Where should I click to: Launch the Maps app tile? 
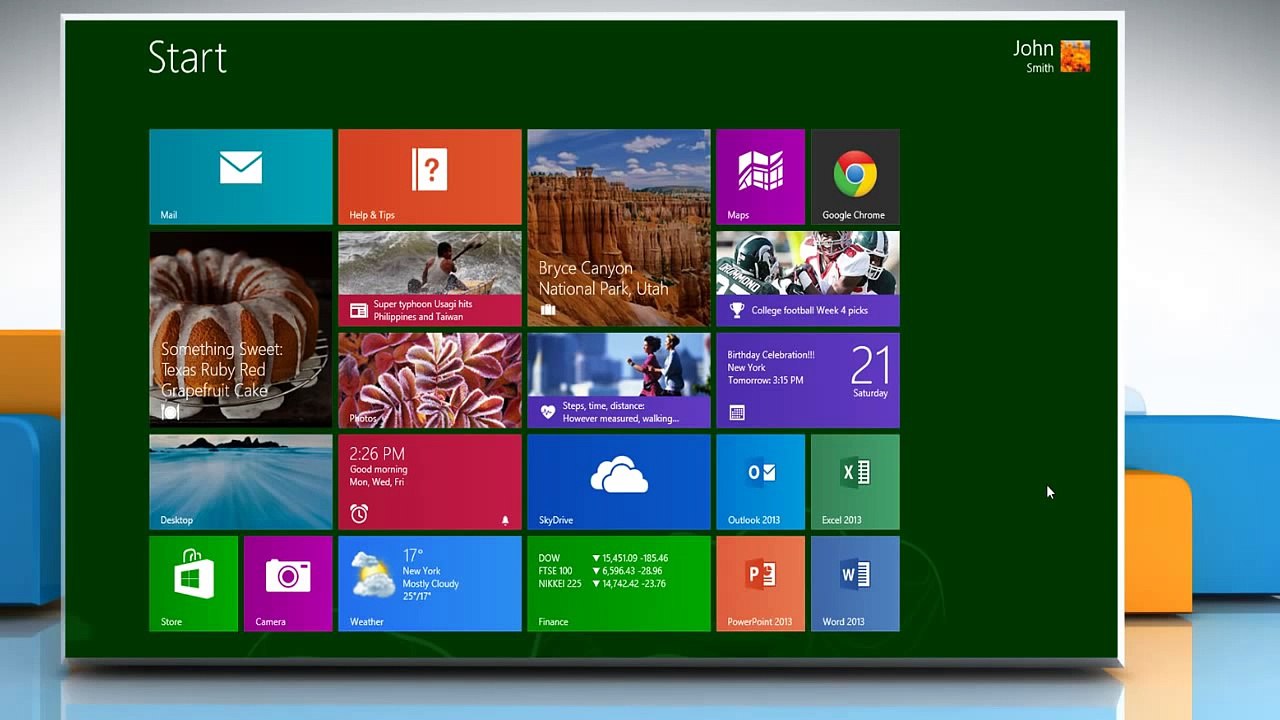pyautogui.click(x=760, y=177)
